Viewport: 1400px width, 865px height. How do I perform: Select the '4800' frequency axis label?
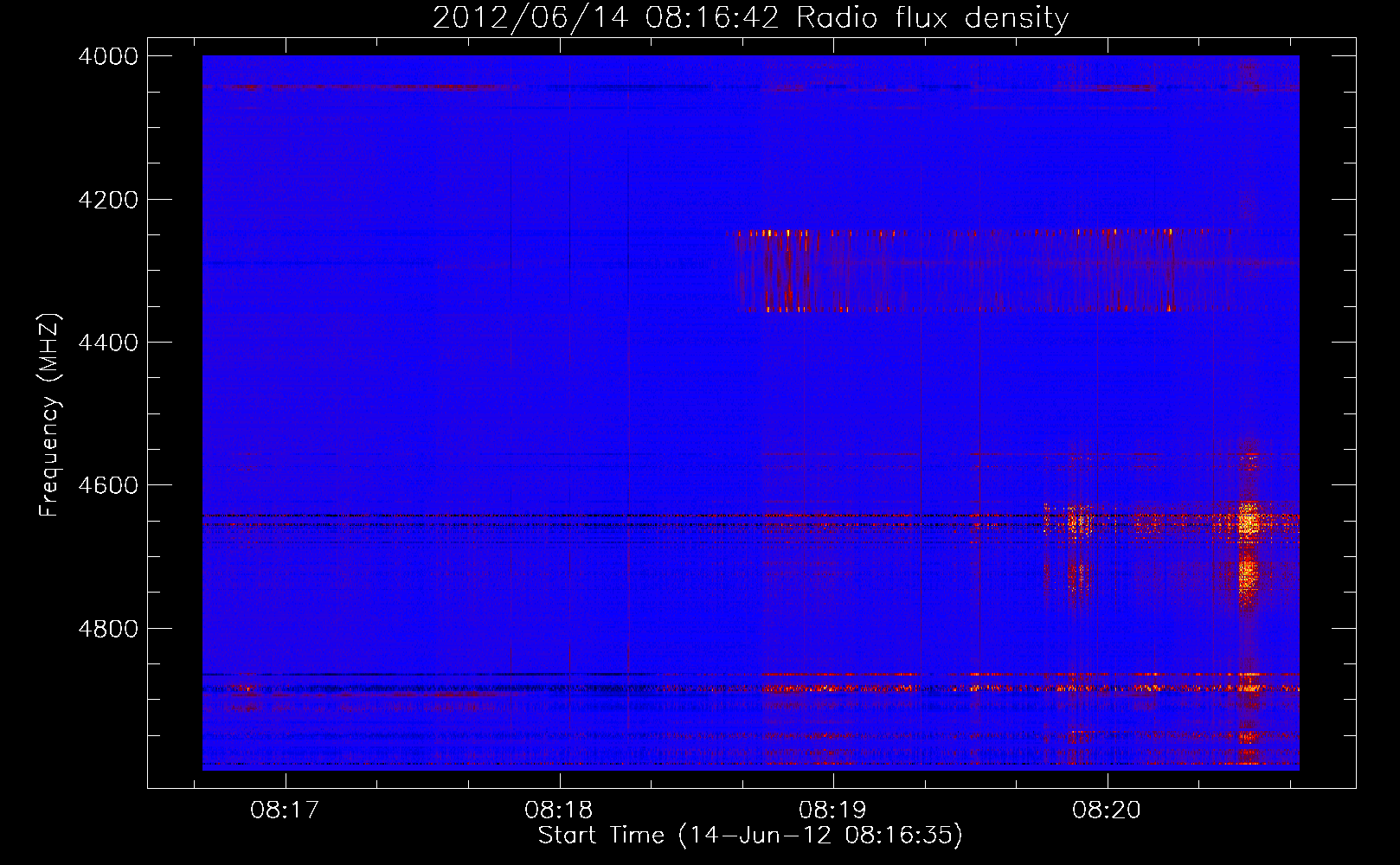coord(108,628)
